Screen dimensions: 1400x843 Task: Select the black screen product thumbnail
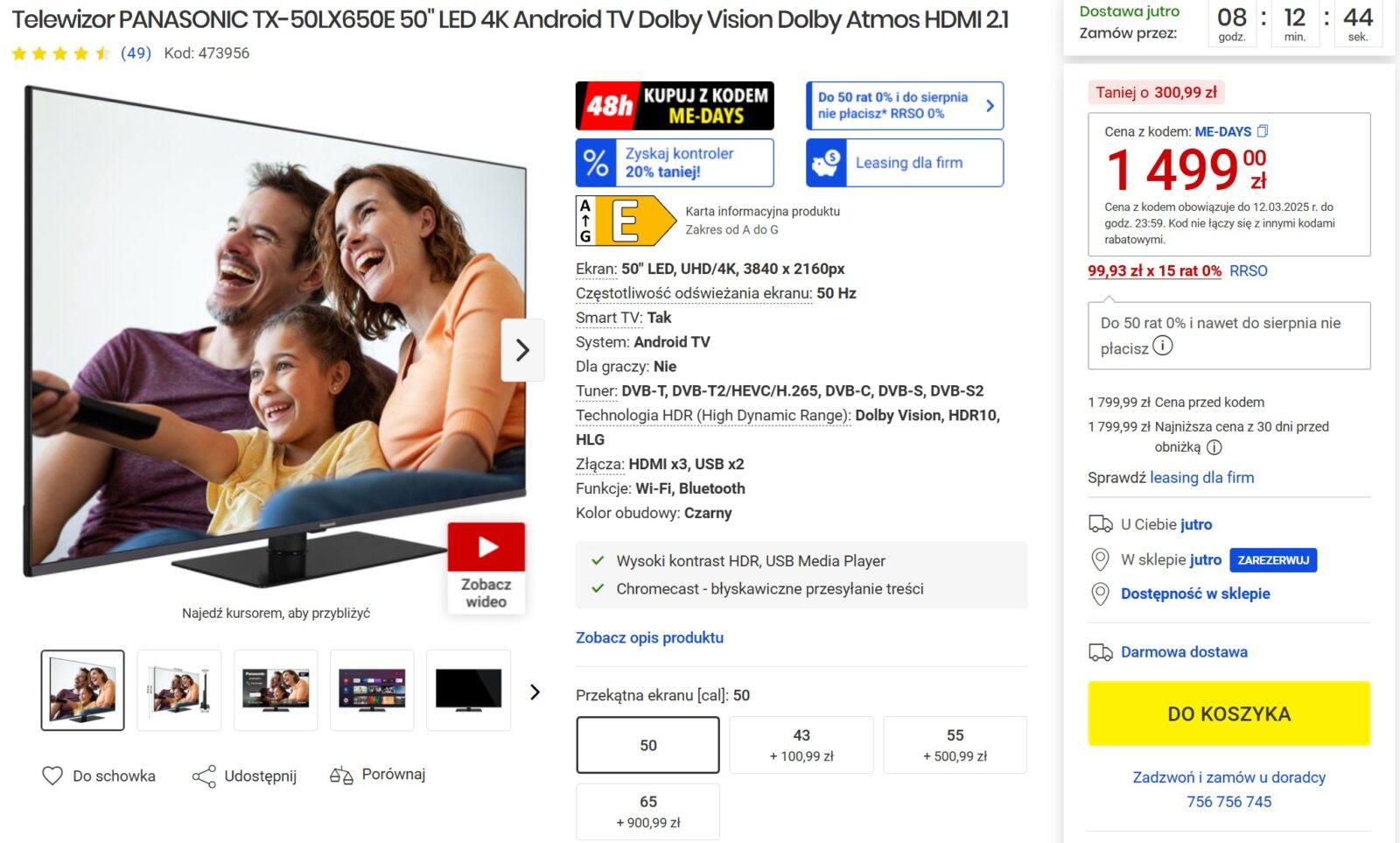click(468, 690)
